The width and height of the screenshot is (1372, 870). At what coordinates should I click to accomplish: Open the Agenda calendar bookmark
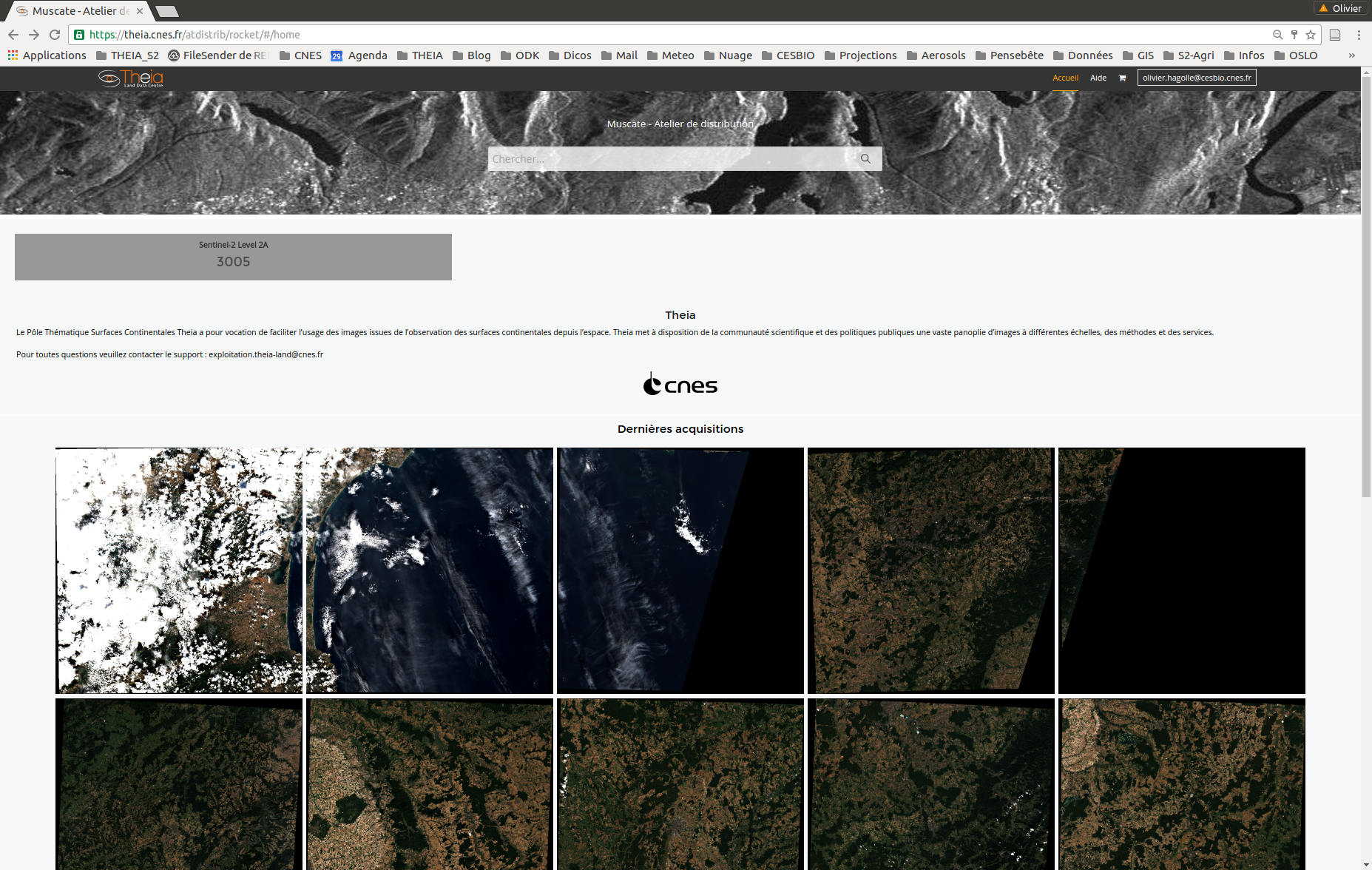click(359, 55)
